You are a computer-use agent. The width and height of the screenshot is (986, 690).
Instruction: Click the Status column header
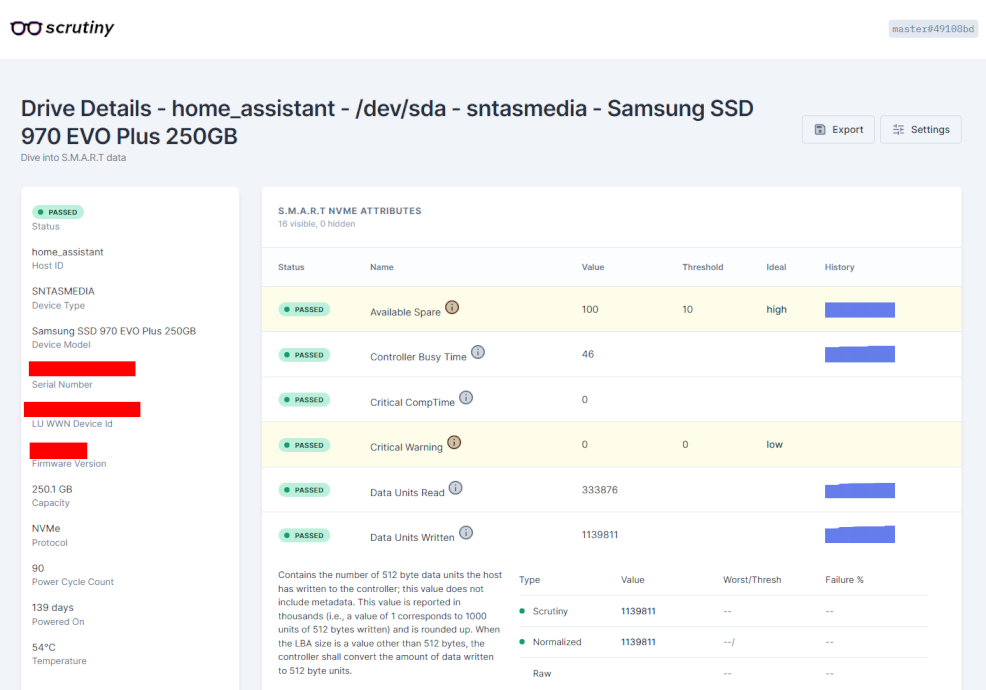pos(291,267)
